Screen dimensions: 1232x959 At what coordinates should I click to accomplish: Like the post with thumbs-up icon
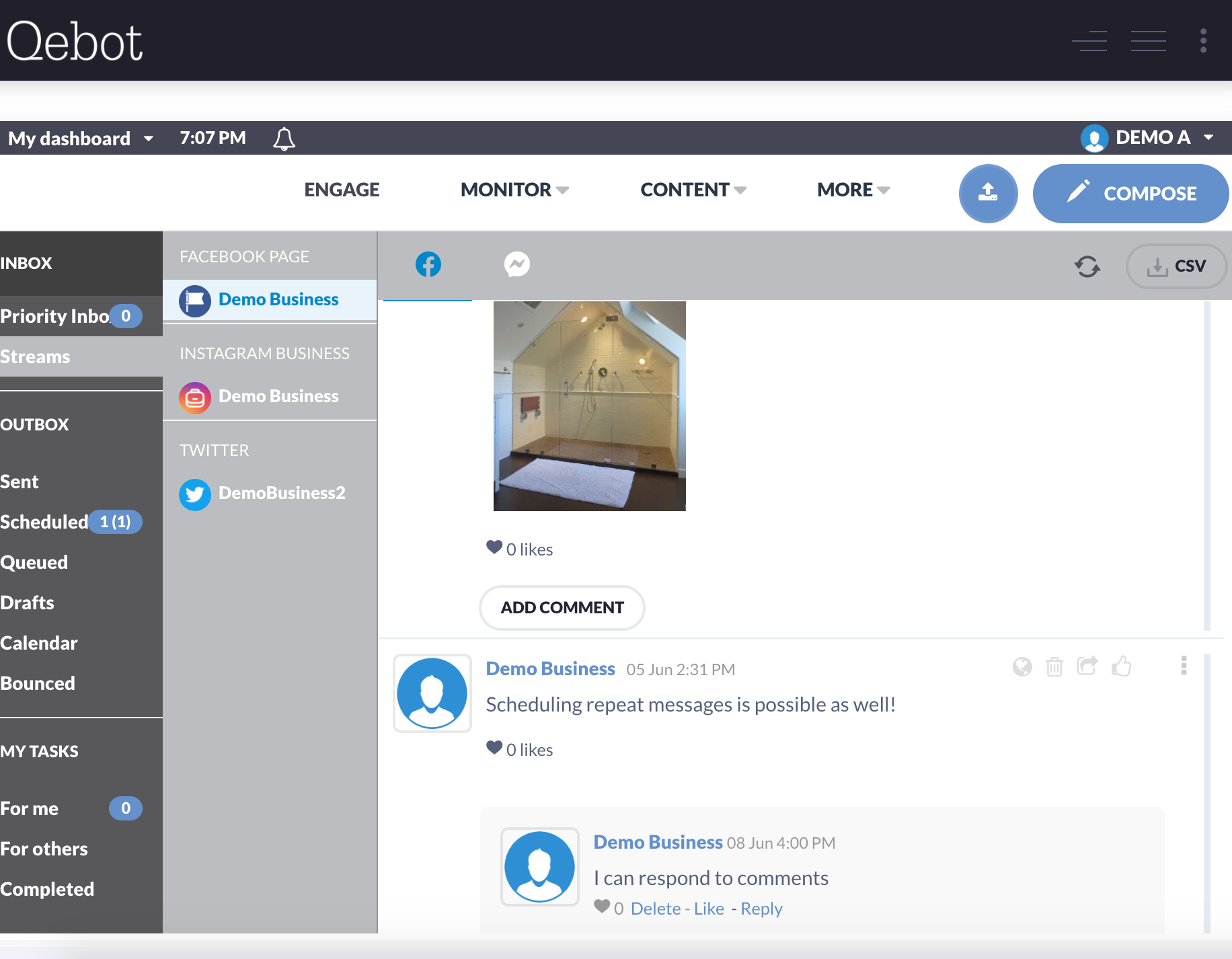[x=1121, y=666]
